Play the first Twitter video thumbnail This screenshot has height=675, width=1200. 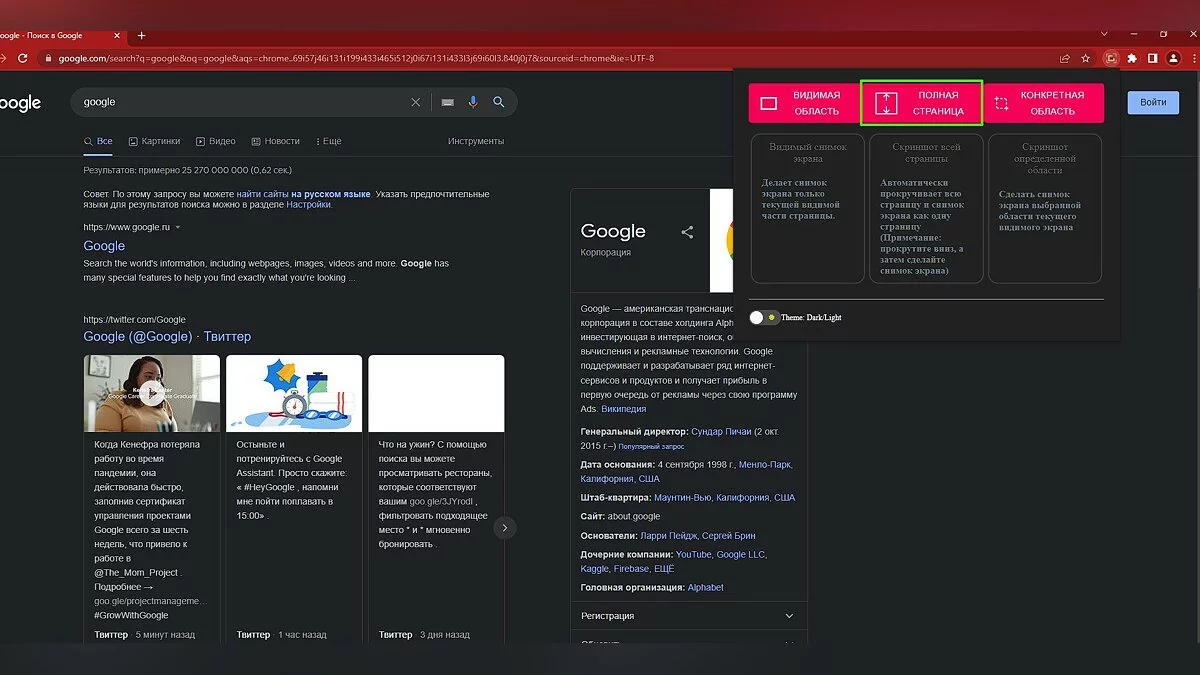tap(150, 393)
